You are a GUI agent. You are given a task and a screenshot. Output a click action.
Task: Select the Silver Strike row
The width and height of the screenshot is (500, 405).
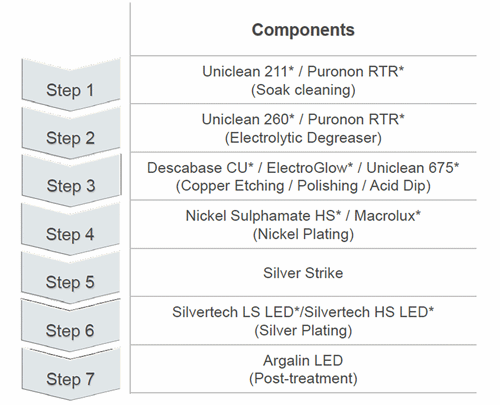[x=303, y=273]
